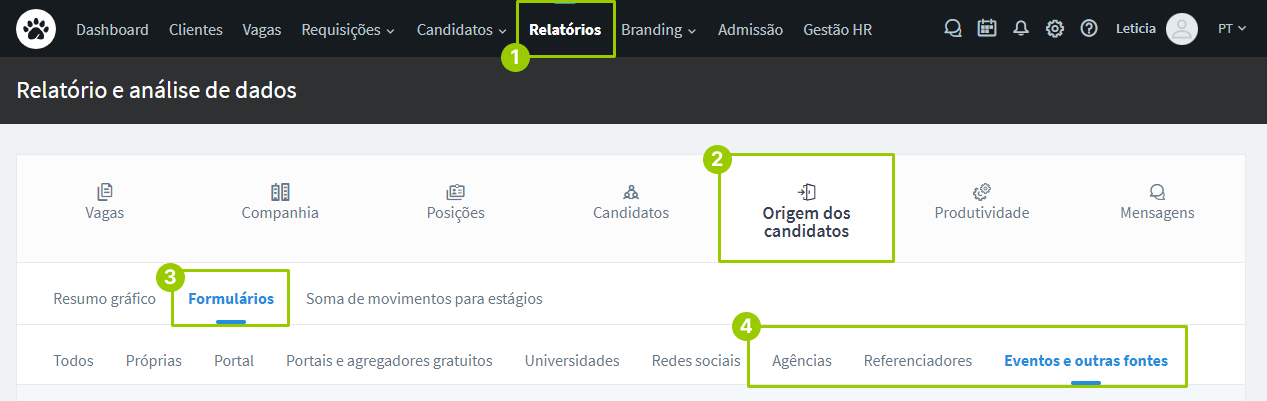Open the Gestão HR link
Screen dimensions: 1267x401
click(x=837, y=30)
